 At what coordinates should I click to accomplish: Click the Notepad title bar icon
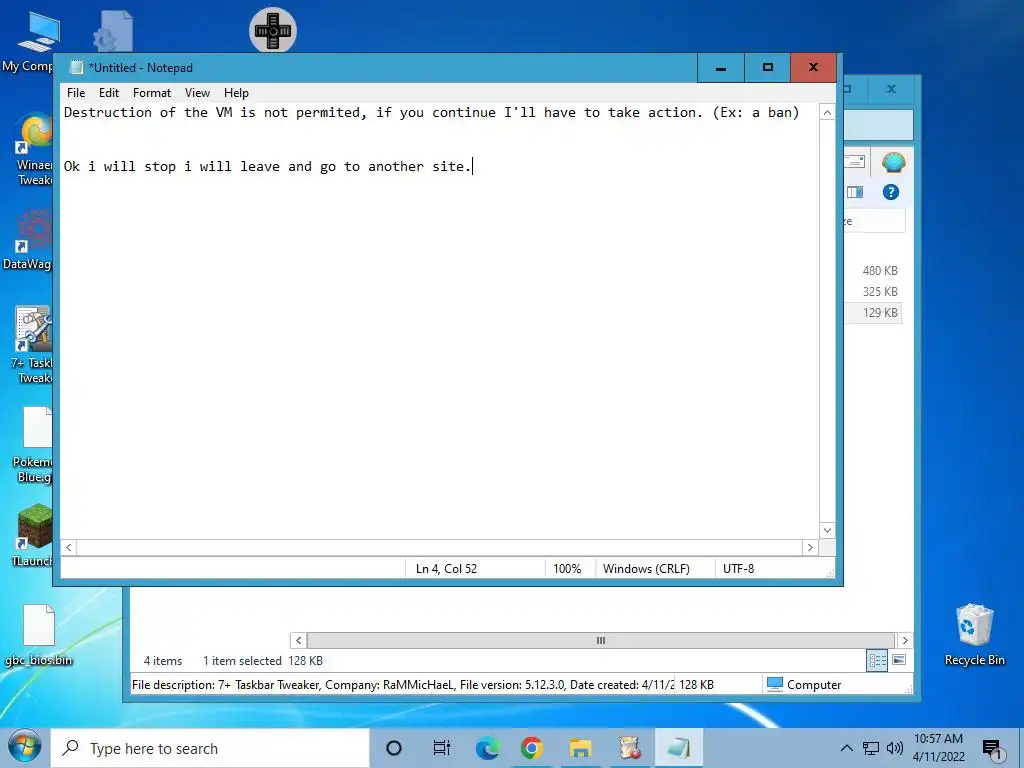[77, 67]
